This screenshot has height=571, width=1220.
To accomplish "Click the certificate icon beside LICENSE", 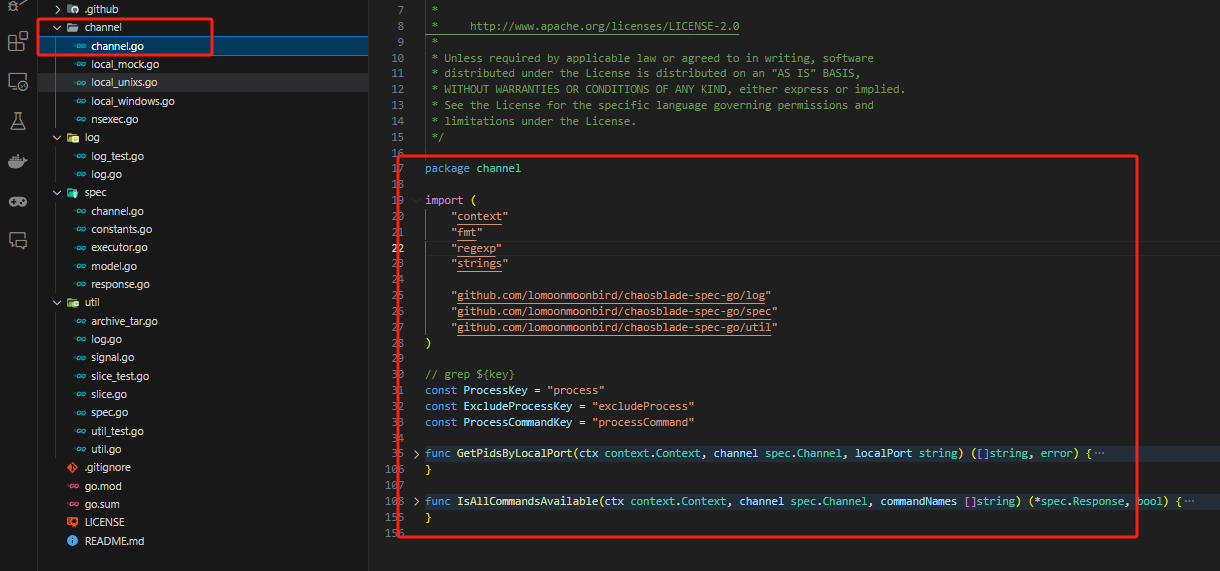I will coord(72,522).
